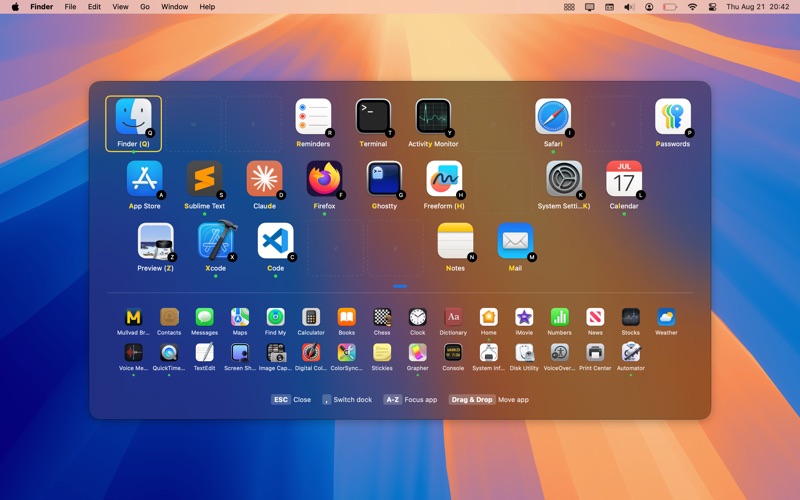The width and height of the screenshot is (800, 500).
Task: Open the Dictionary app
Action: tap(453, 317)
